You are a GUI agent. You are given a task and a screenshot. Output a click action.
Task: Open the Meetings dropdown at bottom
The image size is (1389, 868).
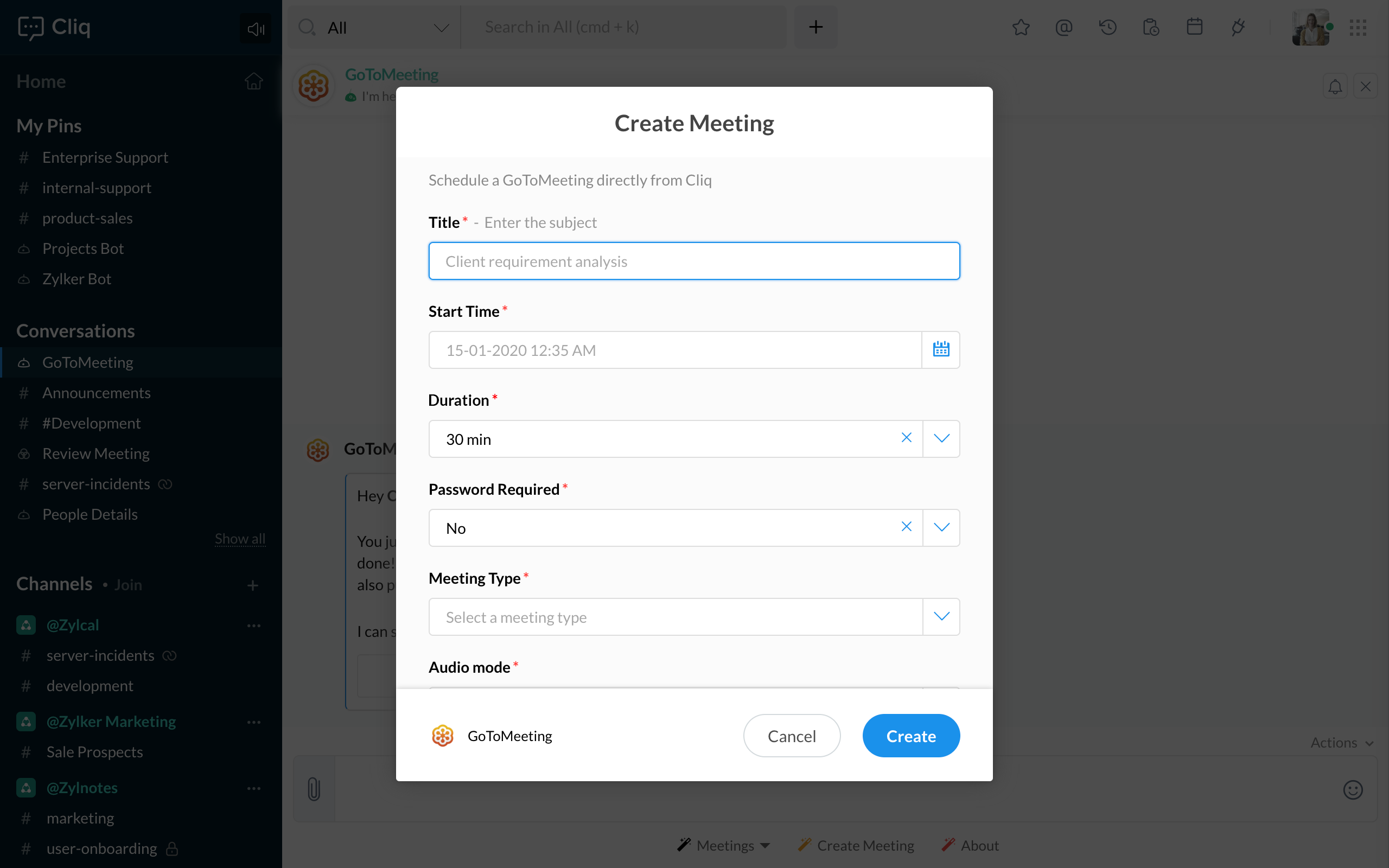724,846
